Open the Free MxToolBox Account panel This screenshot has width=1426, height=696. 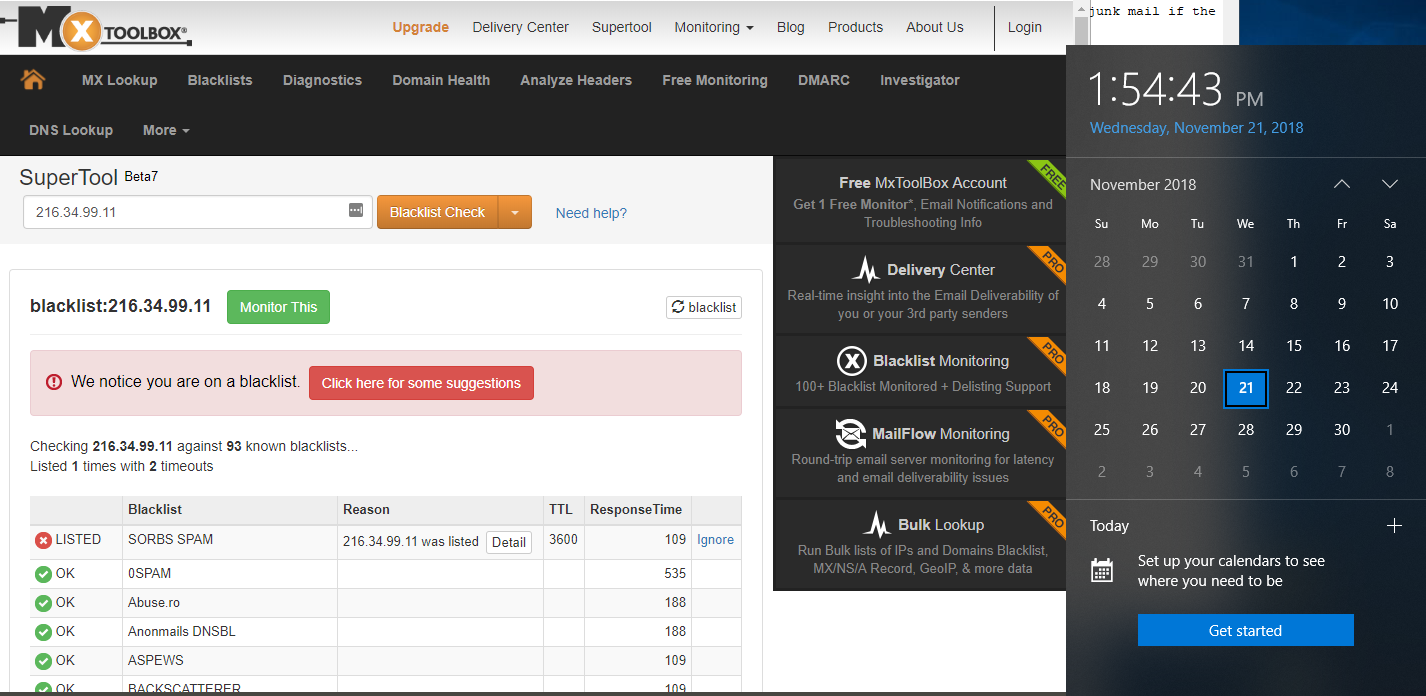coord(920,201)
